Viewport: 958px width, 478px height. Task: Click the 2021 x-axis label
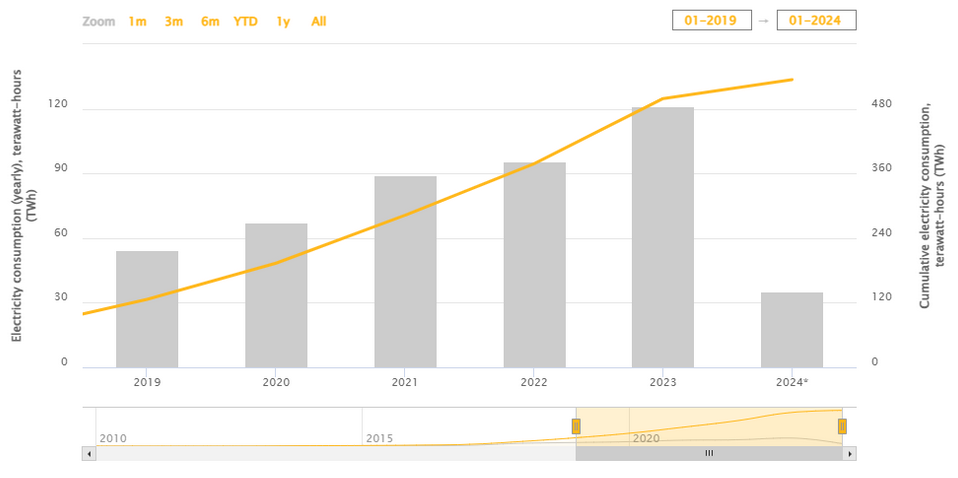click(x=405, y=383)
